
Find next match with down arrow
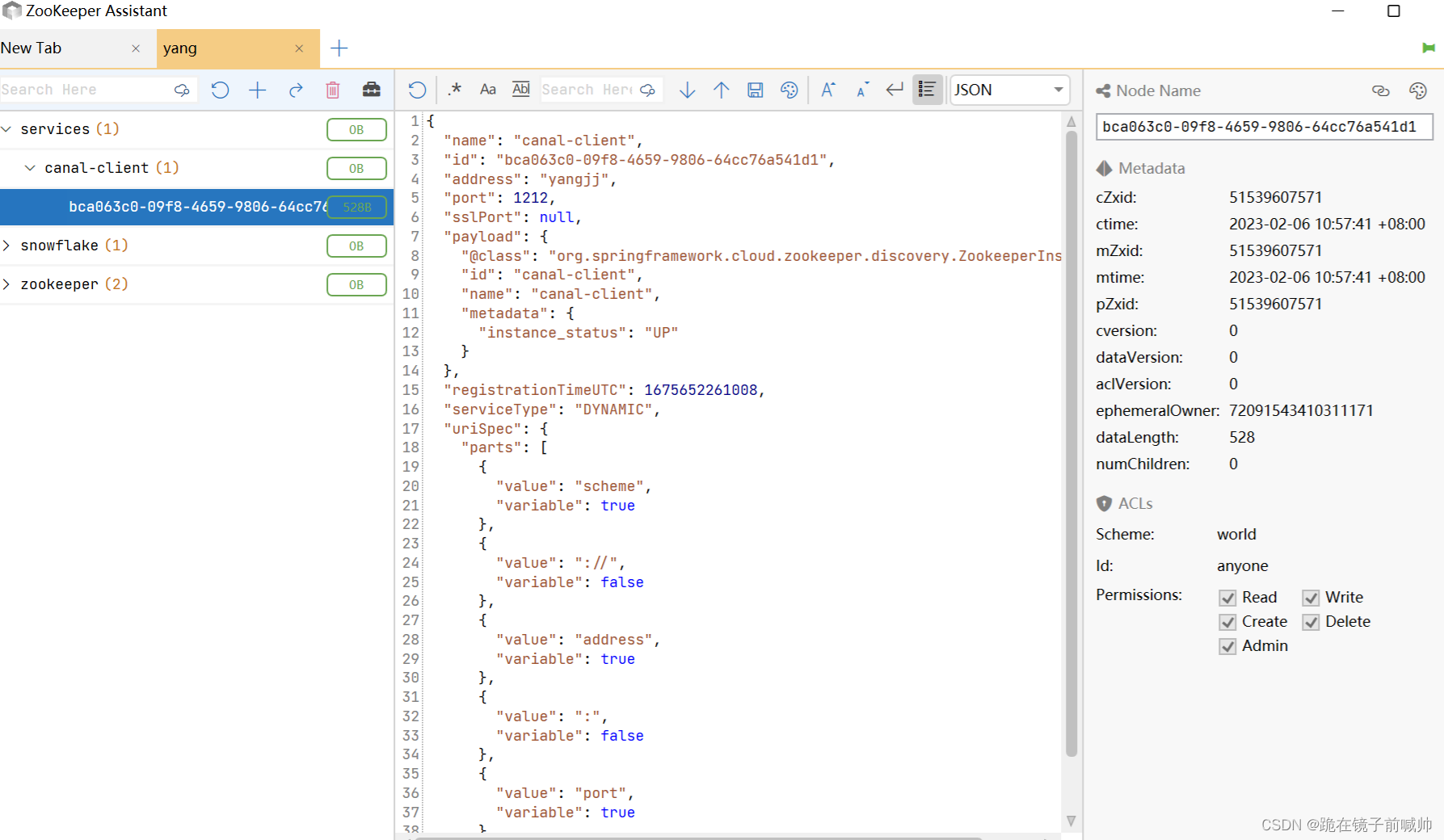pyautogui.click(x=688, y=90)
